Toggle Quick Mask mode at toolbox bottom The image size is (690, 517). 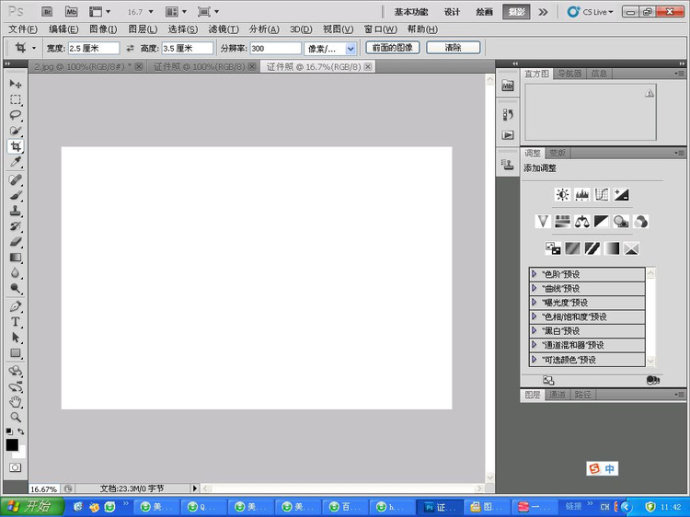point(15,467)
